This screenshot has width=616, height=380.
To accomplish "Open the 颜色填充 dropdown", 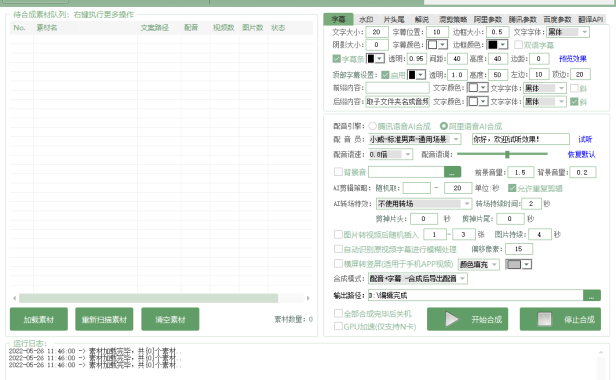I will pos(478,264).
